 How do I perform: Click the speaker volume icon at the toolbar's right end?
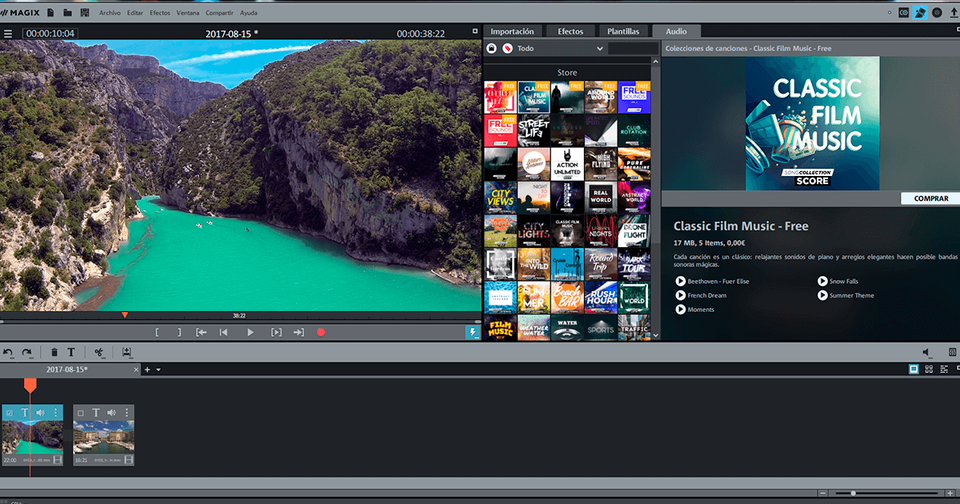pos(927,352)
